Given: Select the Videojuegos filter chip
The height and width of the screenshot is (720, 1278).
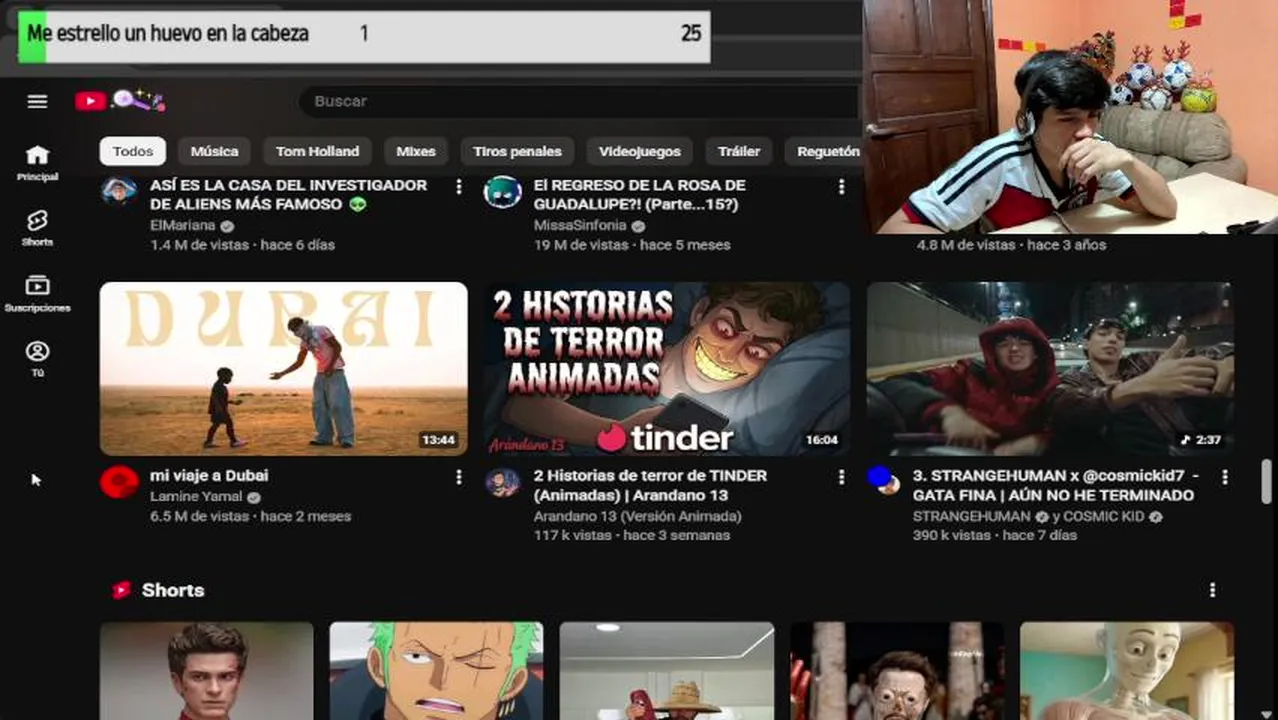Looking at the screenshot, I should 640,151.
